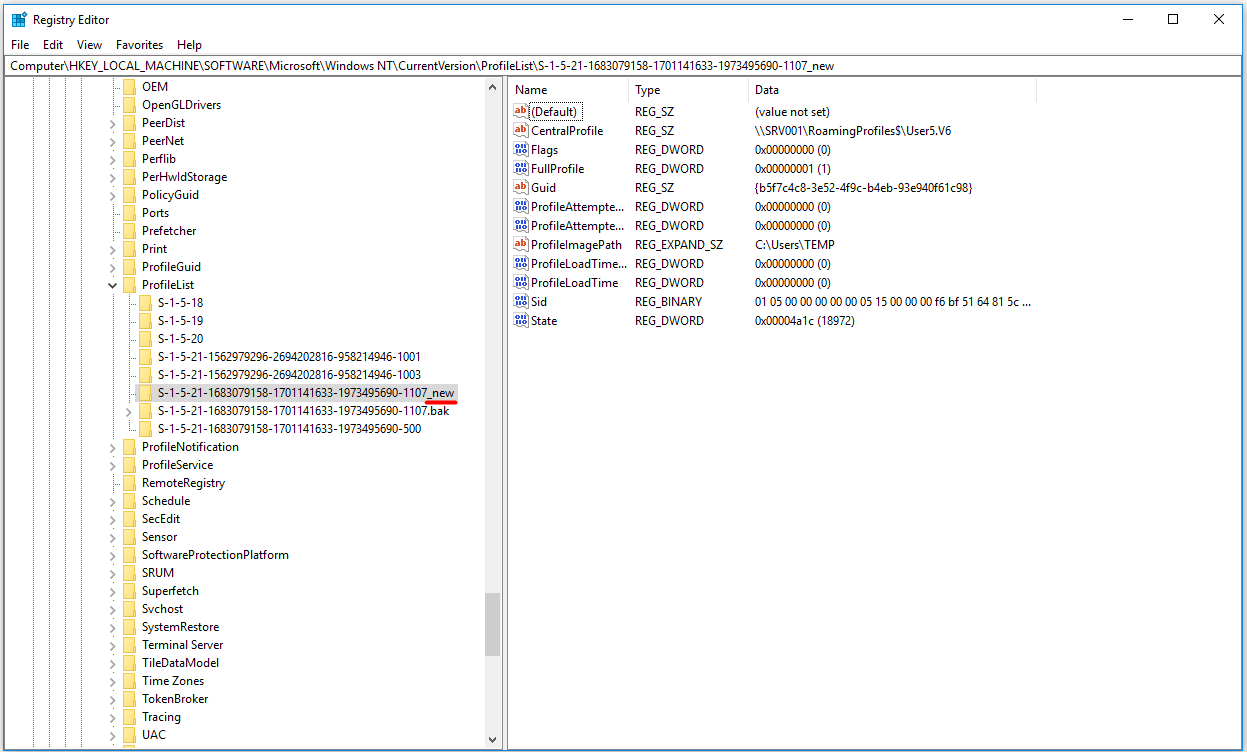1247x752 pixels.
Task: Click the tree pane scrollbar thumb
Action: click(492, 625)
